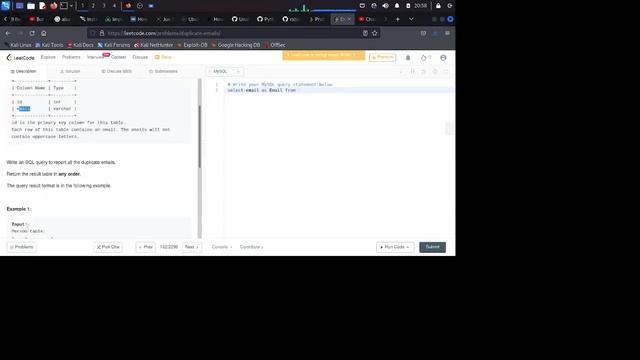Close the active LeetCode browser tab
The height and width of the screenshot is (360, 640).
point(349,19)
